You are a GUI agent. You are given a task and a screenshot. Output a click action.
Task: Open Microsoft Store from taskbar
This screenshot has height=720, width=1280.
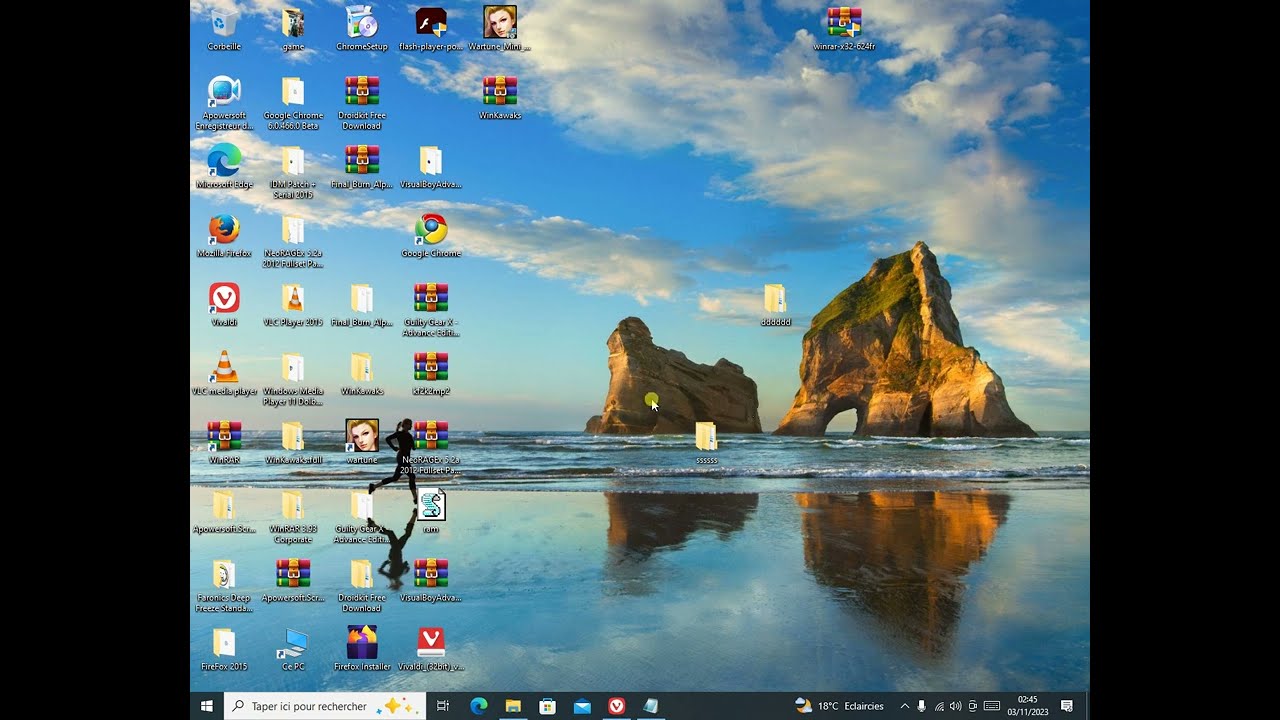tap(547, 706)
